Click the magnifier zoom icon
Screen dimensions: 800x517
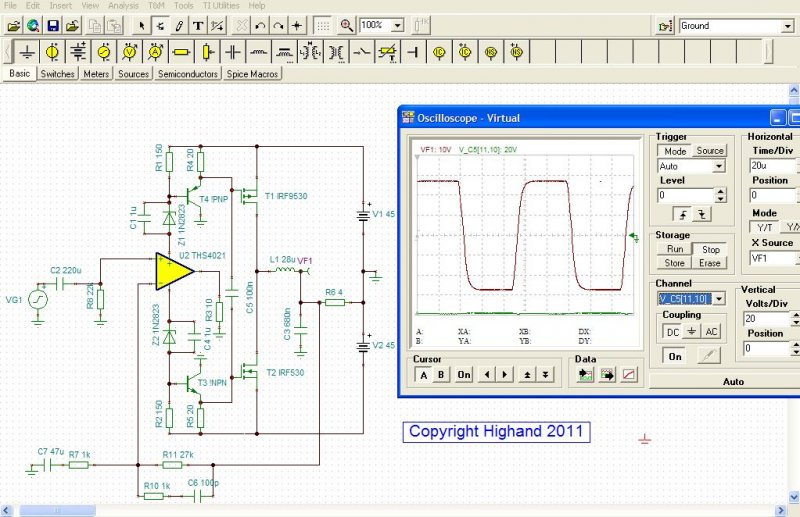tap(346, 26)
